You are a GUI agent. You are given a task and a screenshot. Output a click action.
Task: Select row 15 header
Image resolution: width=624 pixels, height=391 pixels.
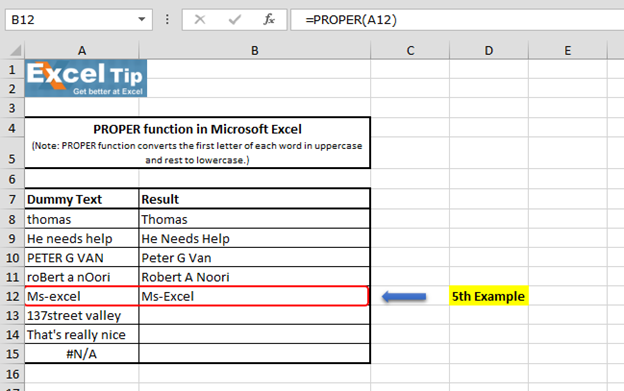(12, 354)
